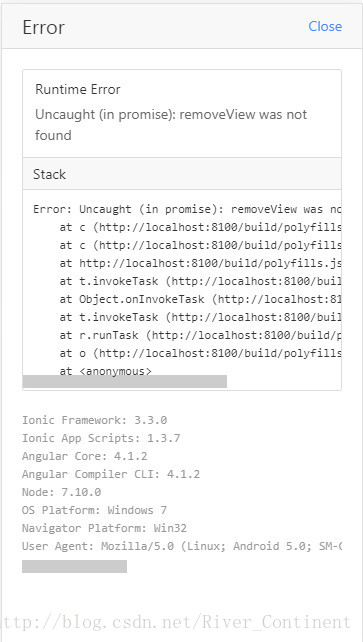Click the system info horizontal scrollbar
This screenshot has width=363, height=642.
point(74,566)
